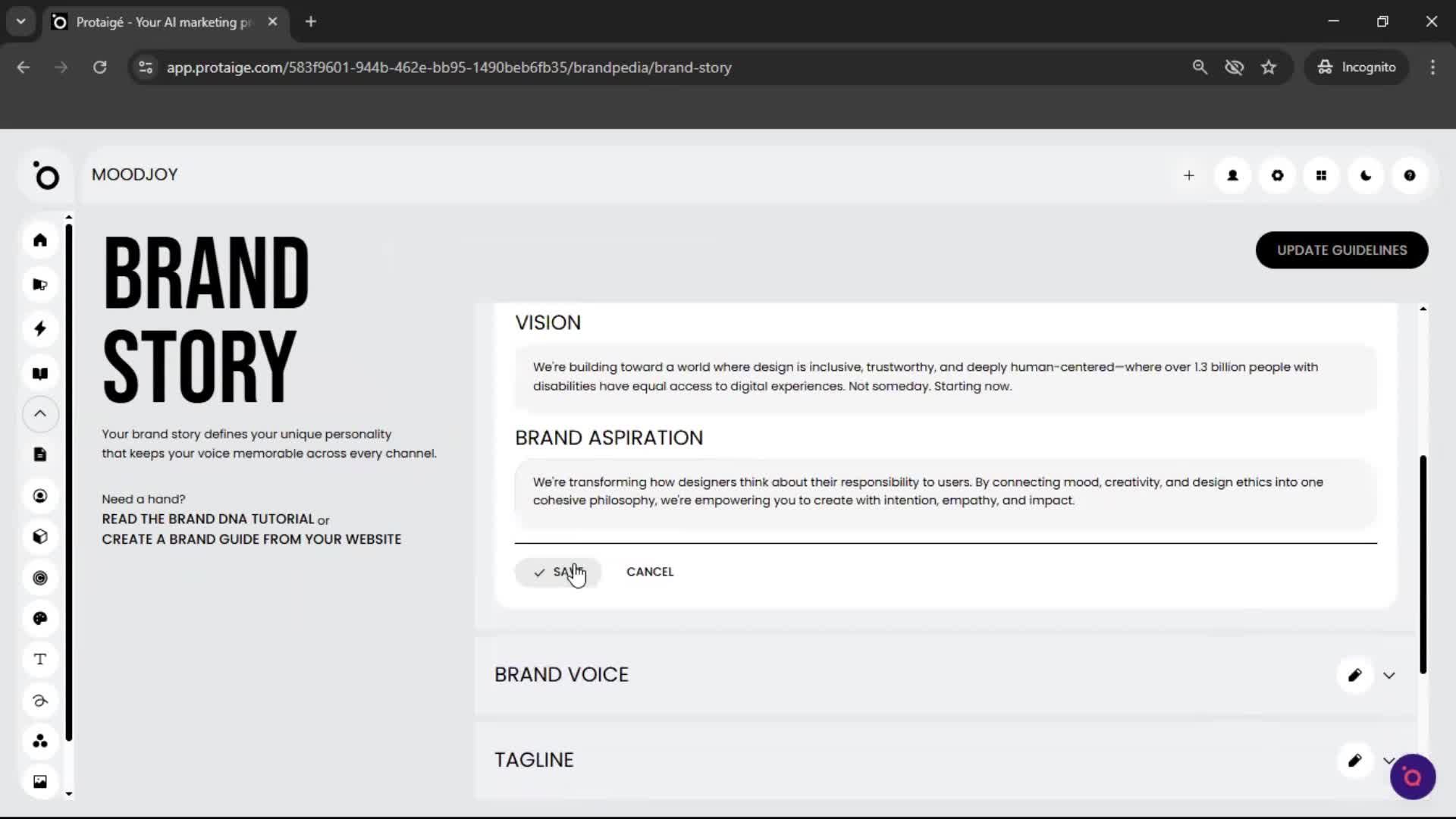Open the Brandpedia book icon in sidebar

pos(40,373)
